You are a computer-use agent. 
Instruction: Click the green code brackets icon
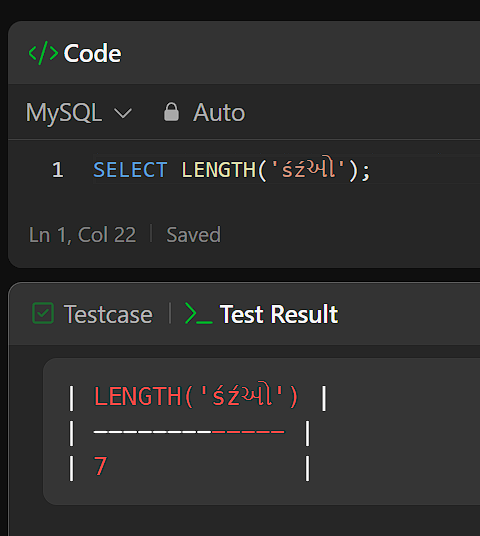tap(43, 53)
